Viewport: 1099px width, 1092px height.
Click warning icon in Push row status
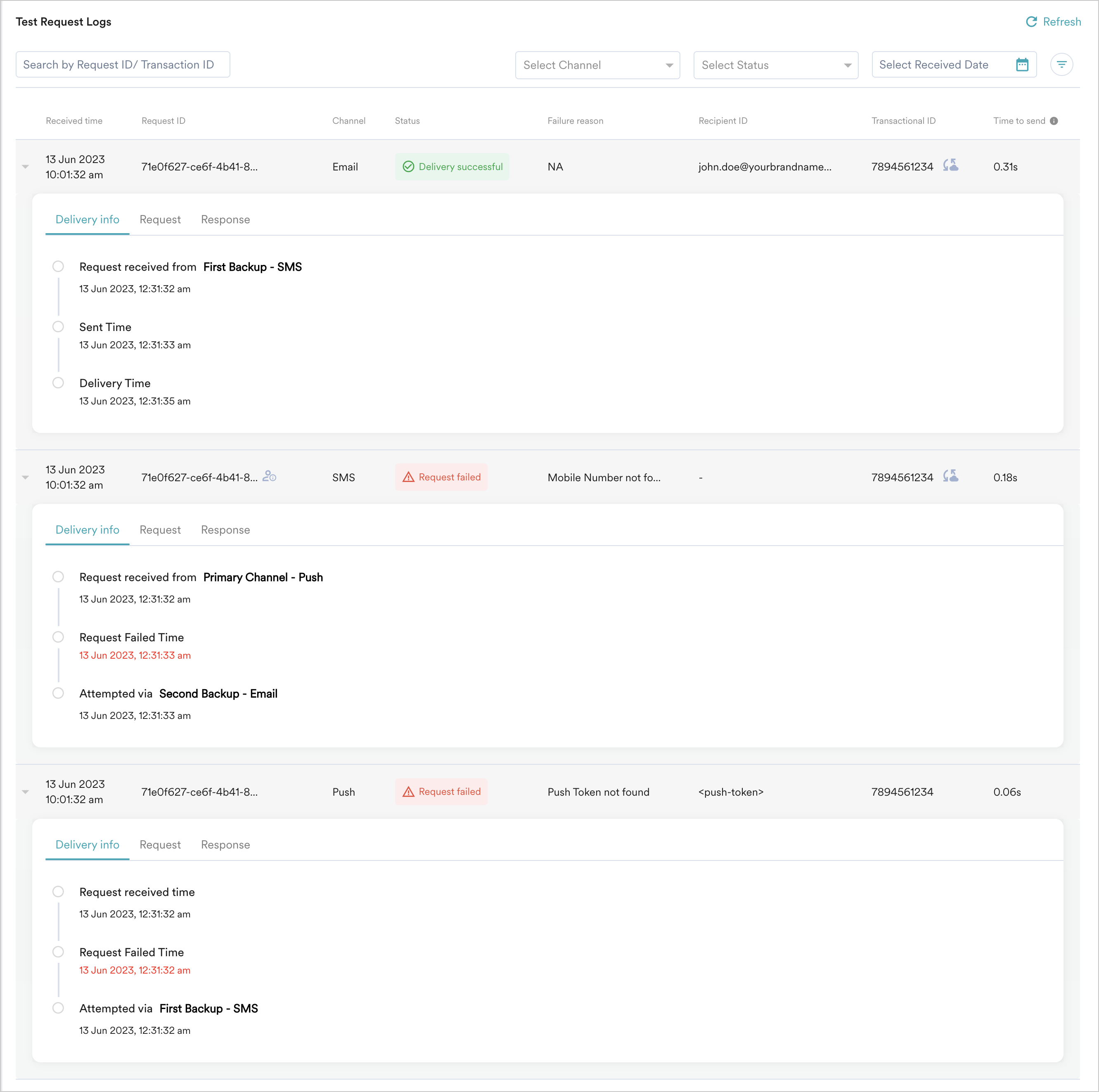coord(408,792)
